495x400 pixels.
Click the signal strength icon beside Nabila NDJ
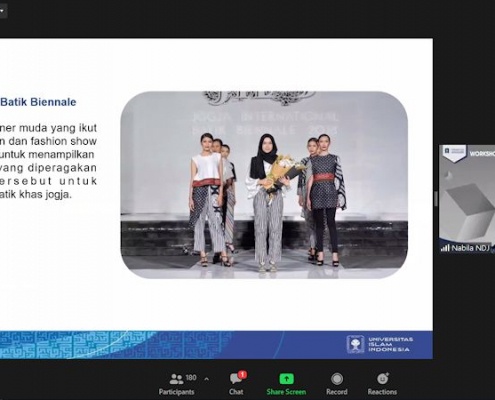(445, 248)
